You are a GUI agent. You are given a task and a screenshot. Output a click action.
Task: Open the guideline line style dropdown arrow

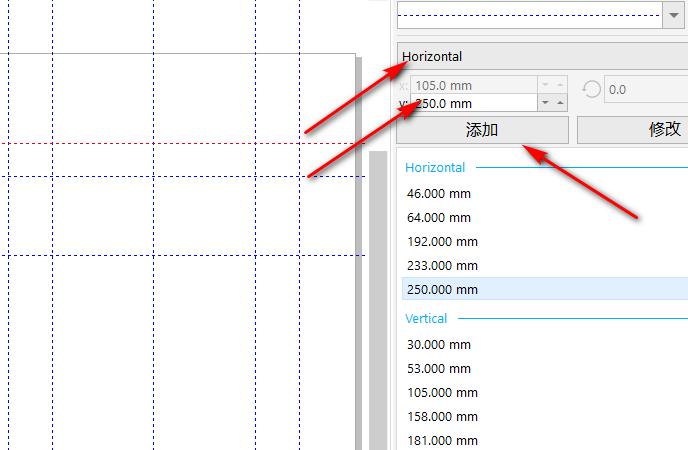674,15
